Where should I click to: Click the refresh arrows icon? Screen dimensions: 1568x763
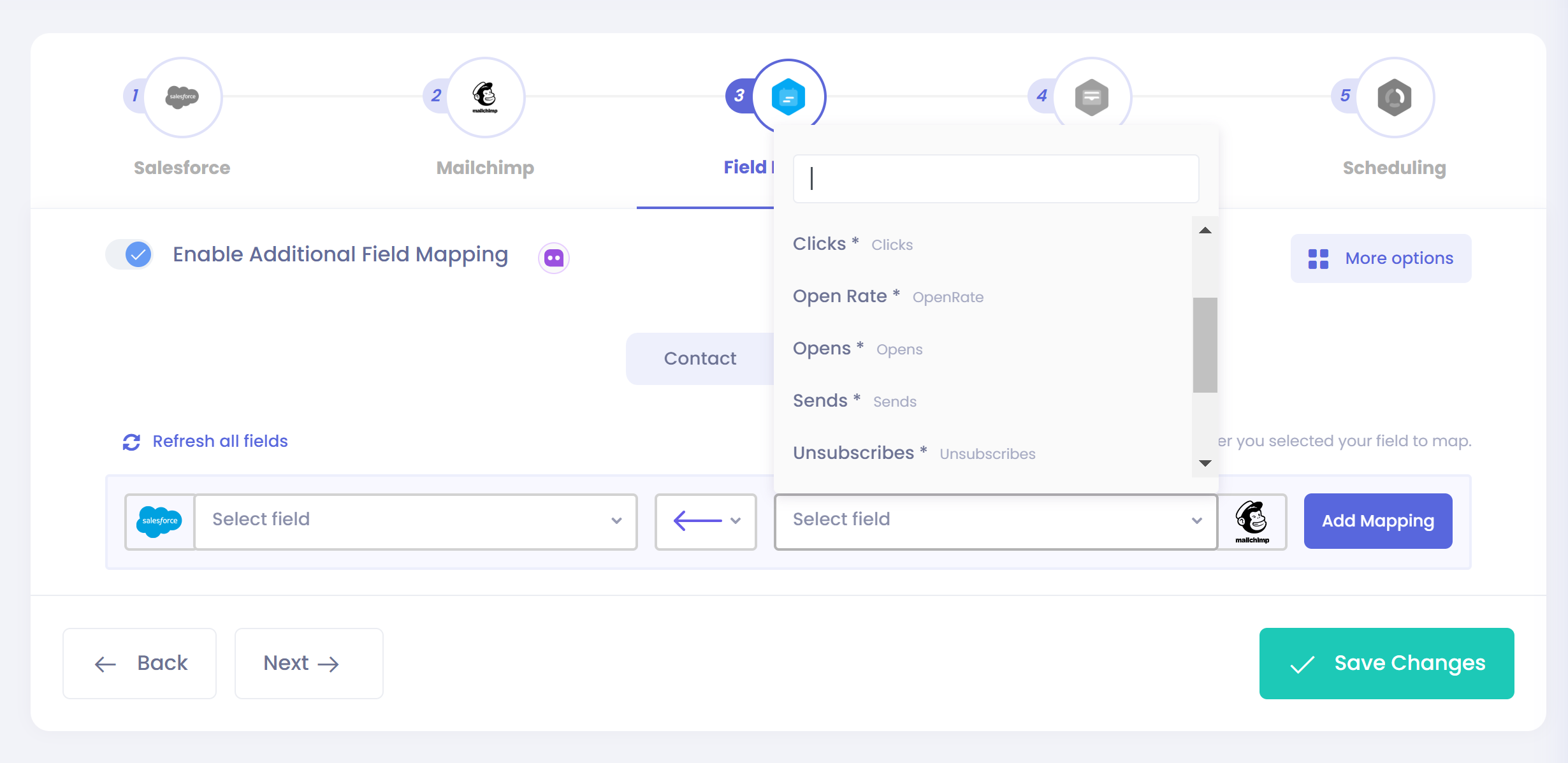click(131, 442)
